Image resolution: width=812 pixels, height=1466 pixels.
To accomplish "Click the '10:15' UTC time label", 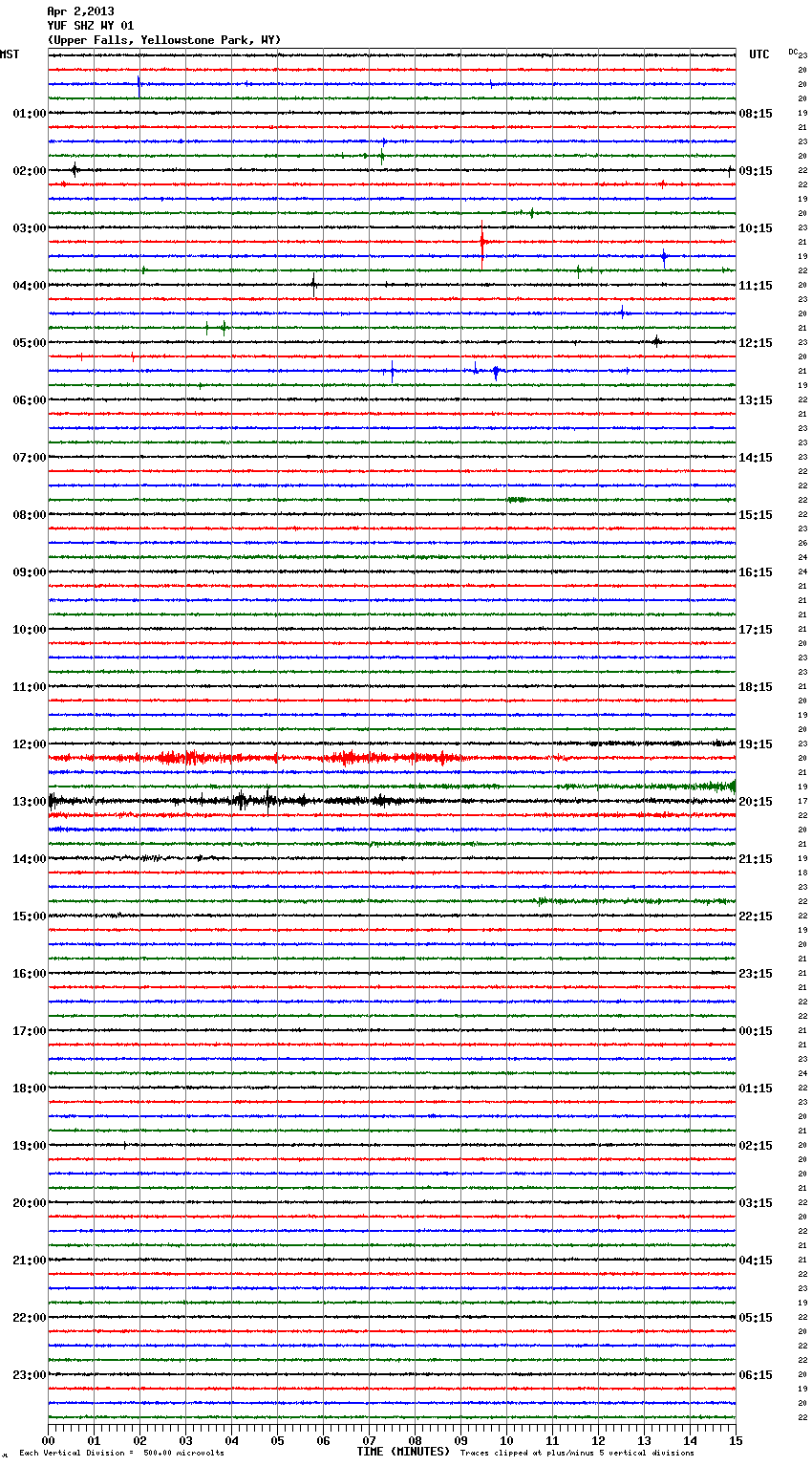I will (x=756, y=228).
